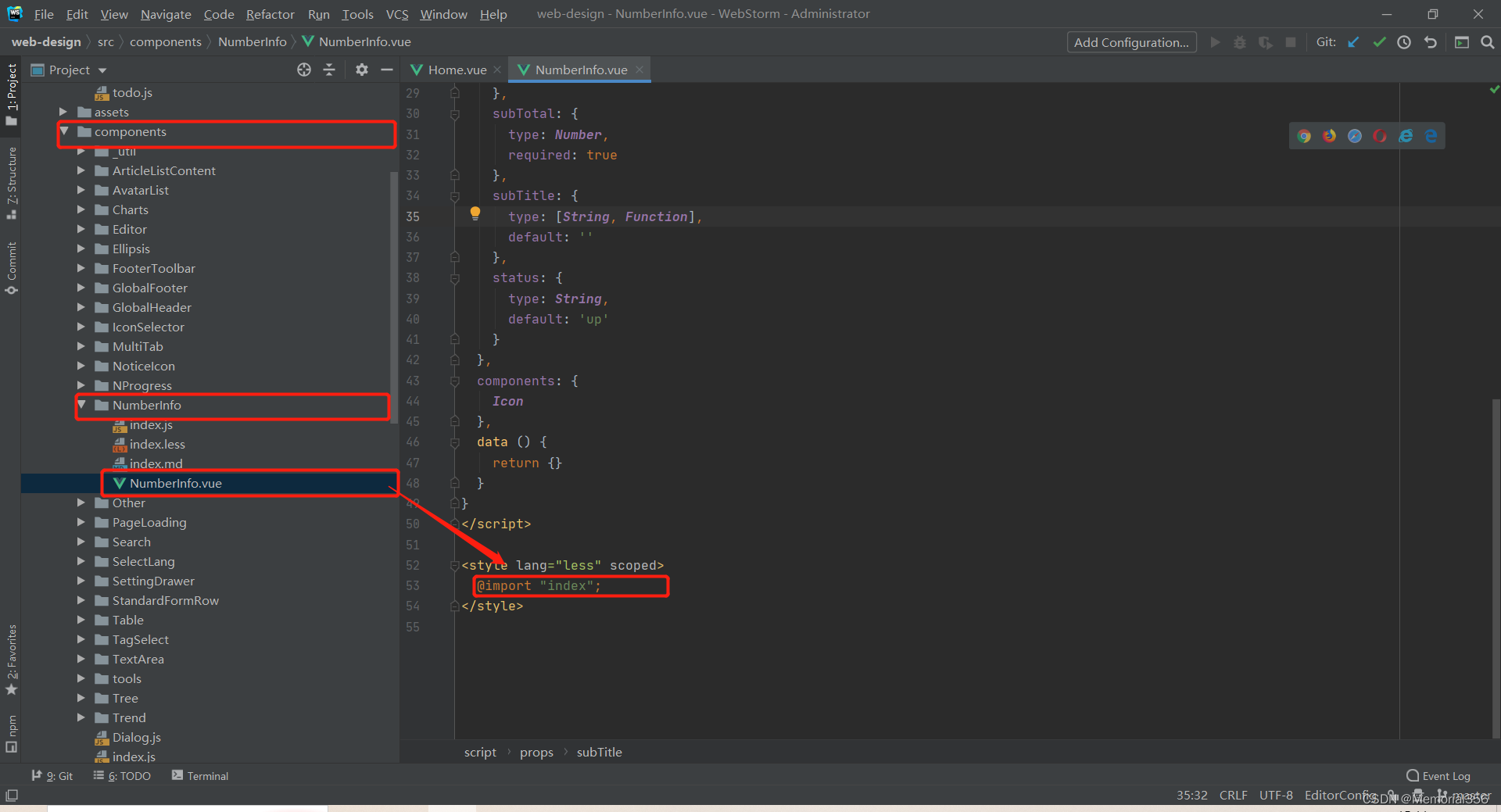The height and width of the screenshot is (812, 1501).
Task: Click Collapse All icon in Project panel
Action: point(329,70)
